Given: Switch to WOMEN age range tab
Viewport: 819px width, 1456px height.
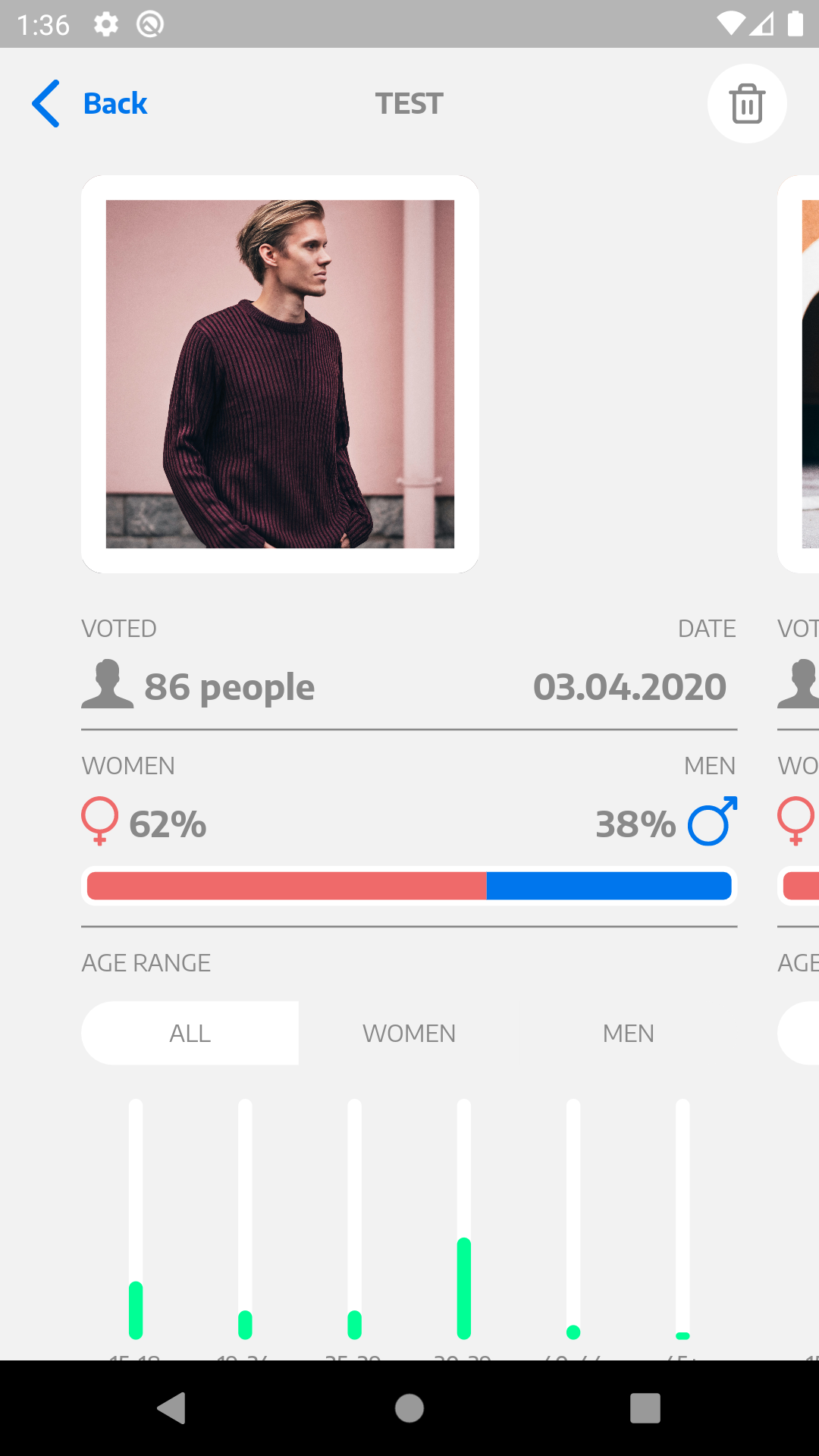Looking at the screenshot, I should click(409, 1033).
